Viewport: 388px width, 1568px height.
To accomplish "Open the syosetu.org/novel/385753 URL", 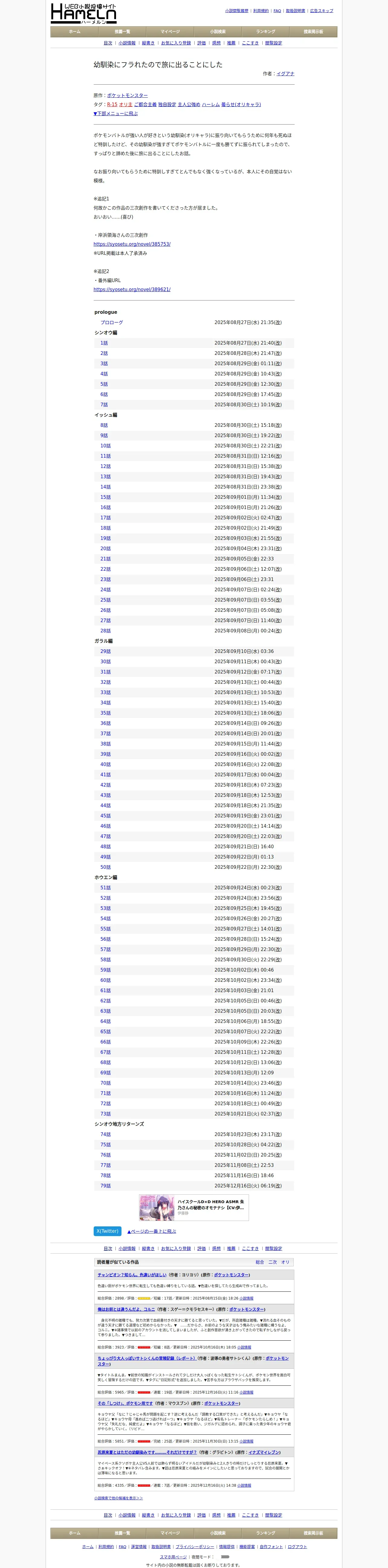I will click(x=132, y=244).
